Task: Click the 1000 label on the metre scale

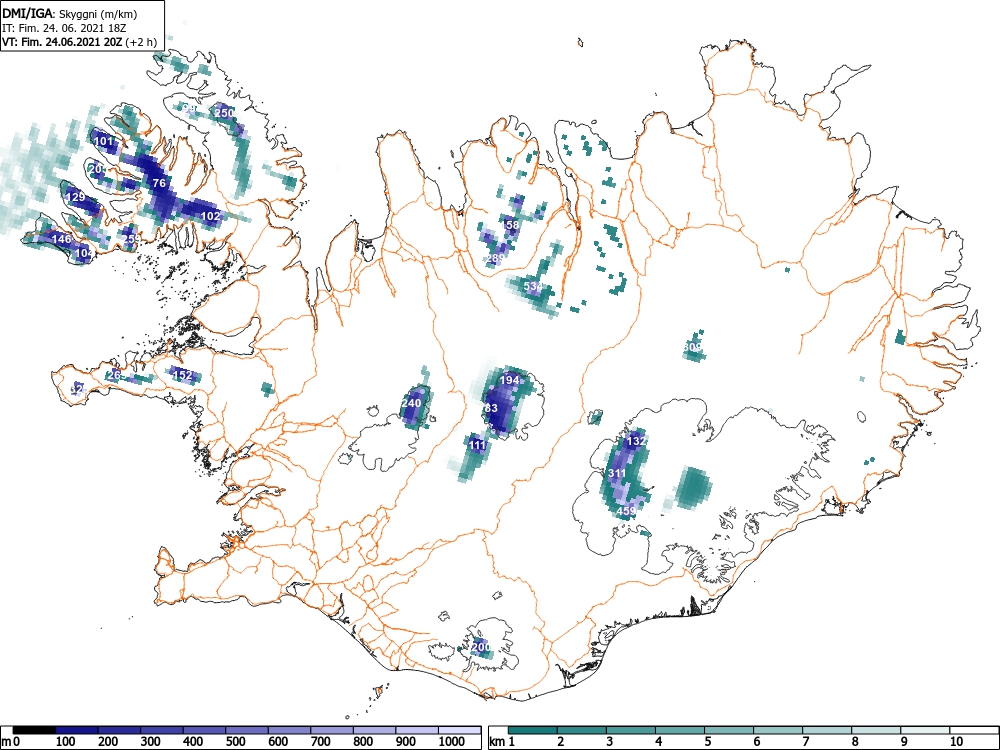Action: (452, 741)
